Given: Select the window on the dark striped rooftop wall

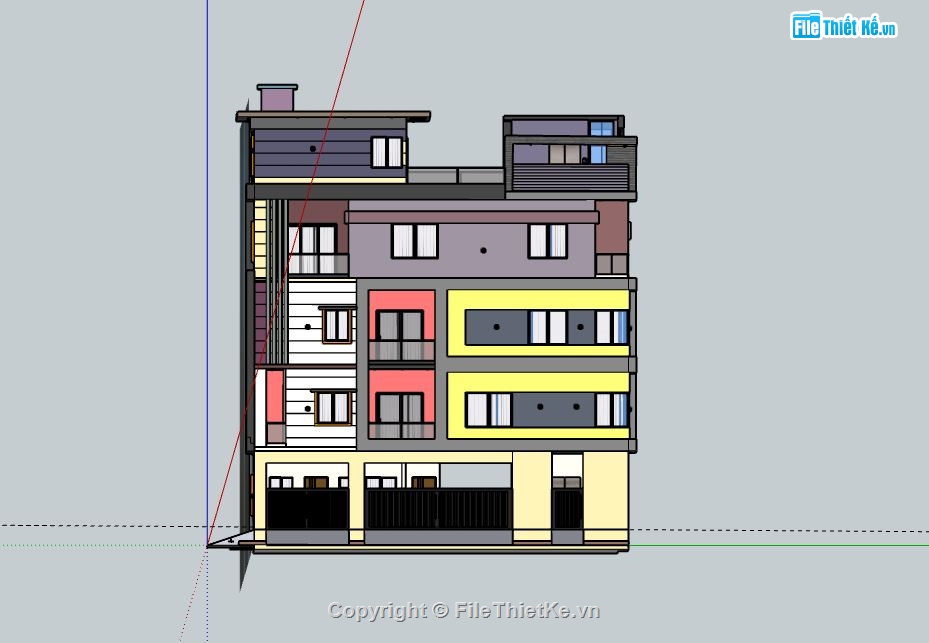Looking at the screenshot, I should 387,152.
